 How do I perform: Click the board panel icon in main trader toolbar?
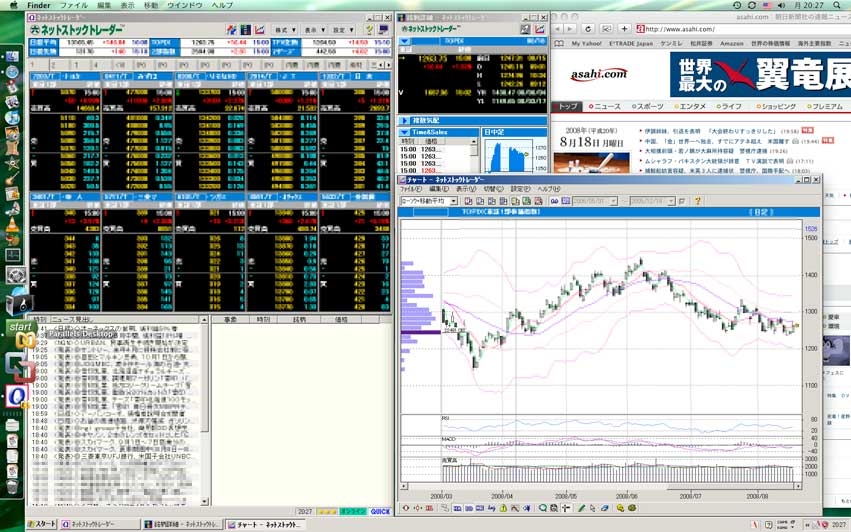coord(246,29)
